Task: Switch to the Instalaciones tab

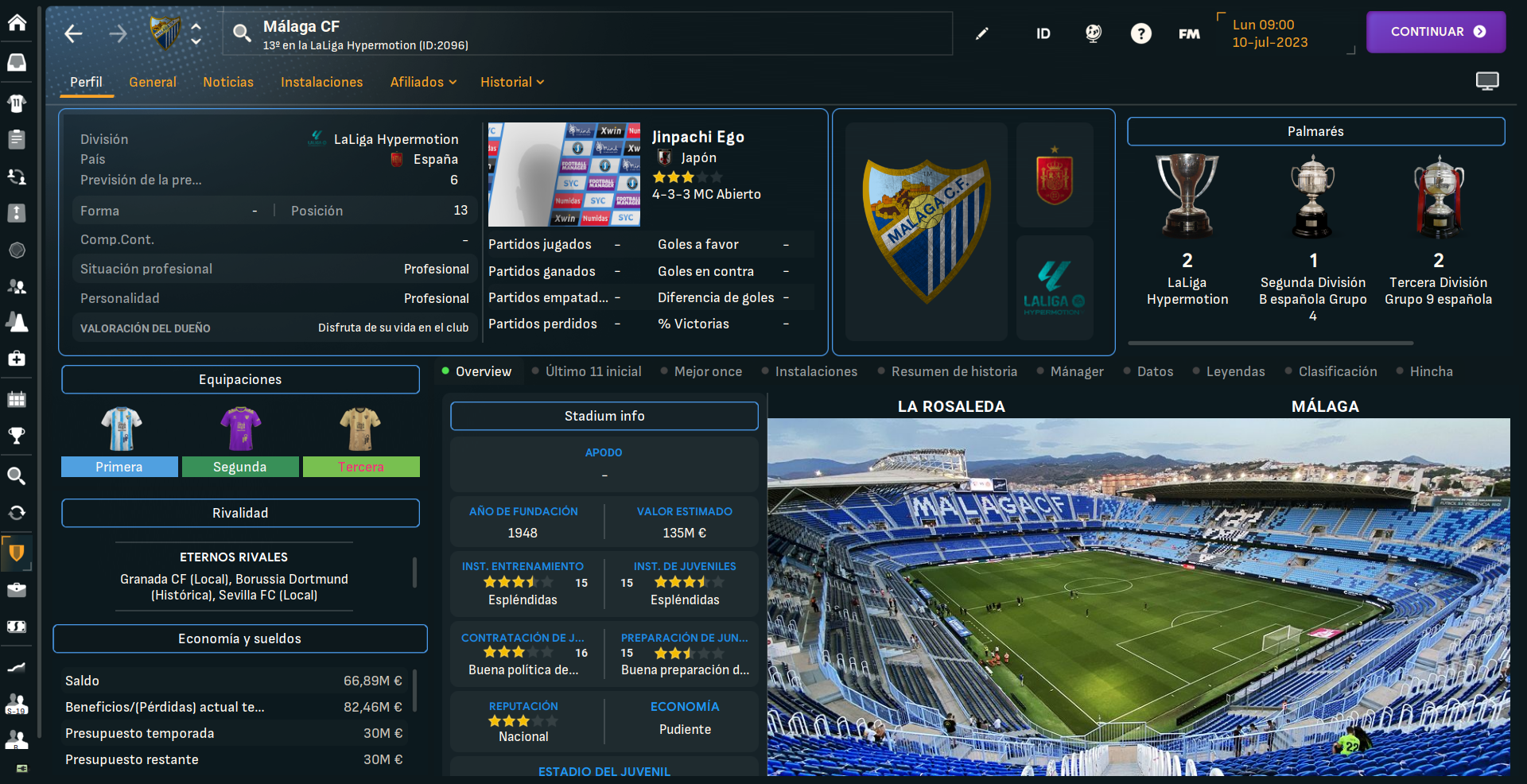Action: 321,82
